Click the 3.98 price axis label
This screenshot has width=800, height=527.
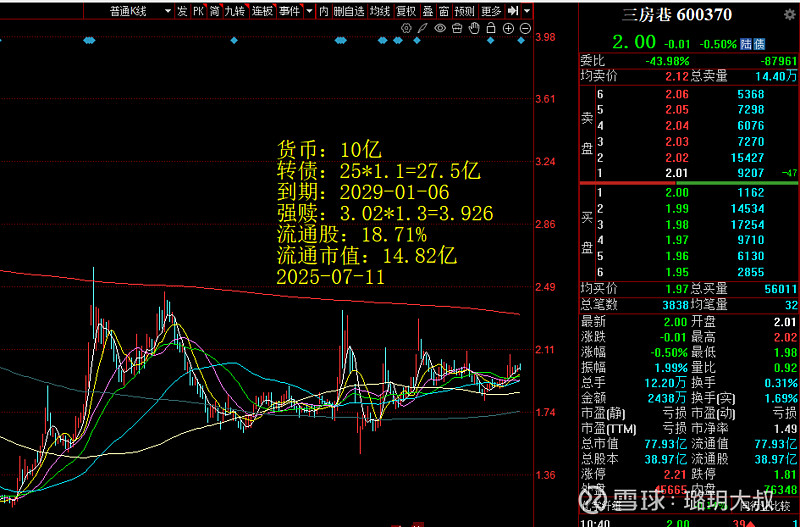click(546, 37)
